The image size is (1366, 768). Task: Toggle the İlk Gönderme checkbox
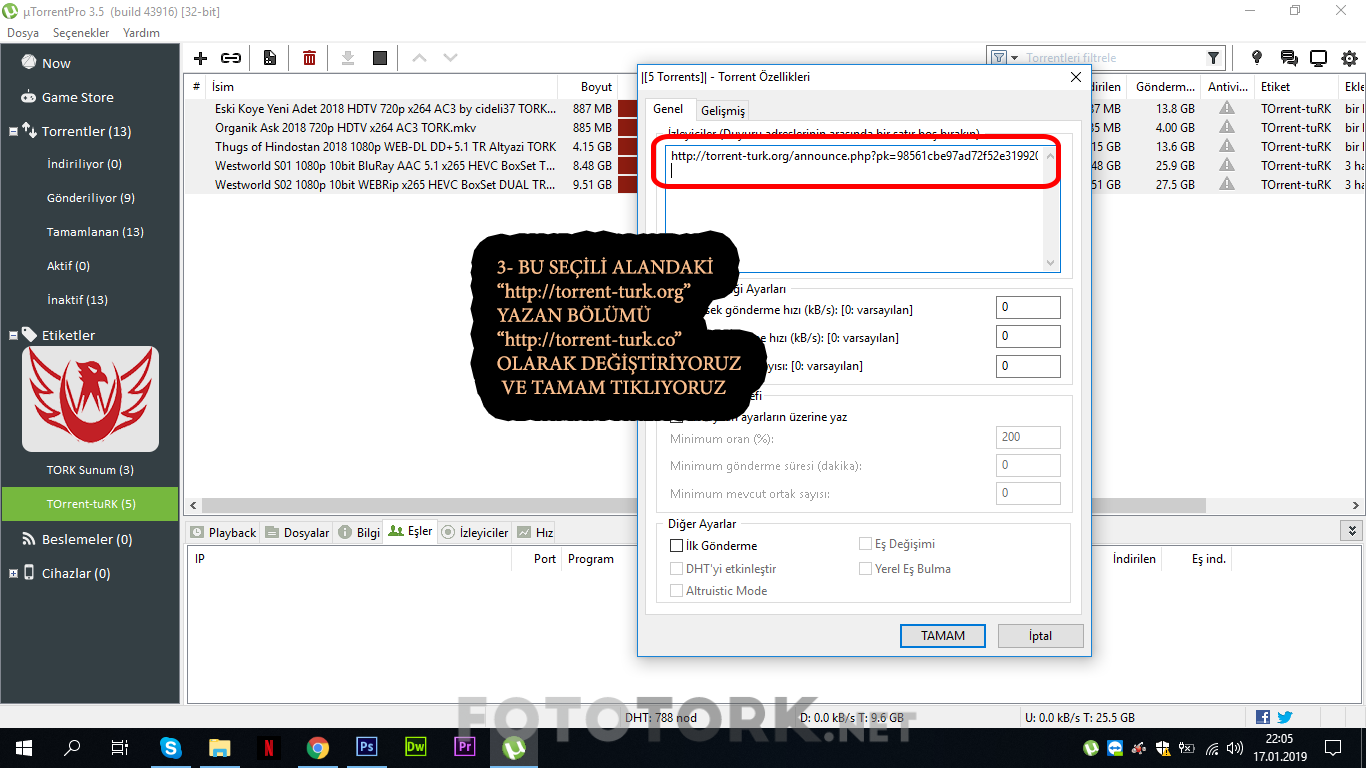point(677,546)
